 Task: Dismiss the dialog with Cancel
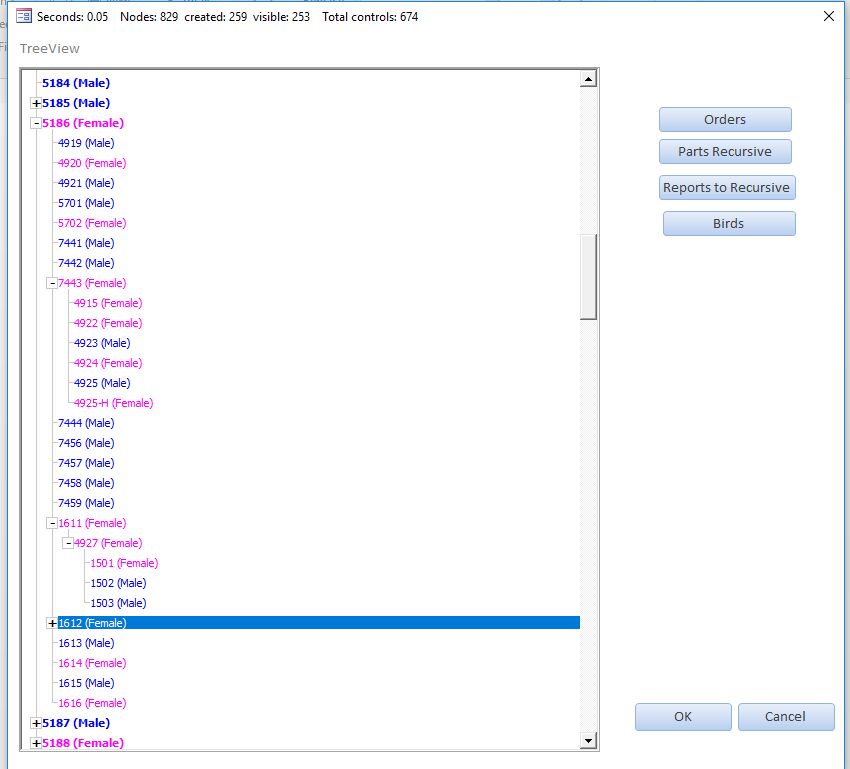point(785,716)
